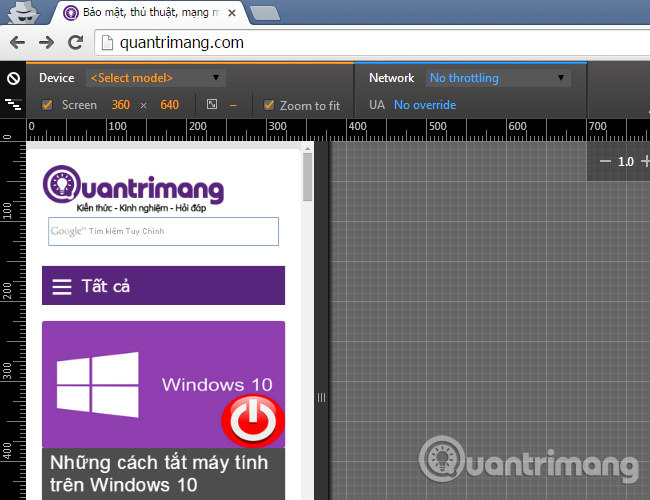Screen dimensions: 650x500
Task: Toggle media queries bars icon
Action: pos(13,104)
